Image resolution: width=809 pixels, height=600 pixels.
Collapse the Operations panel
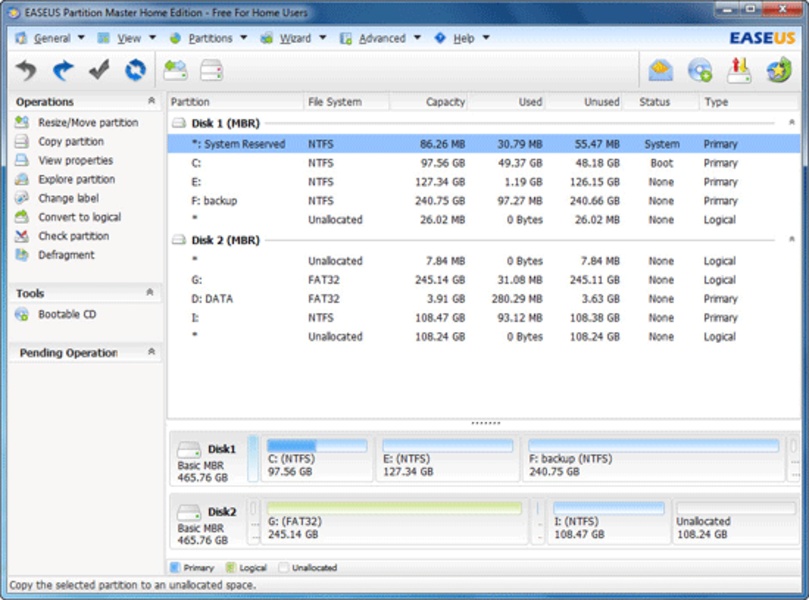click(x=151, y=101)
